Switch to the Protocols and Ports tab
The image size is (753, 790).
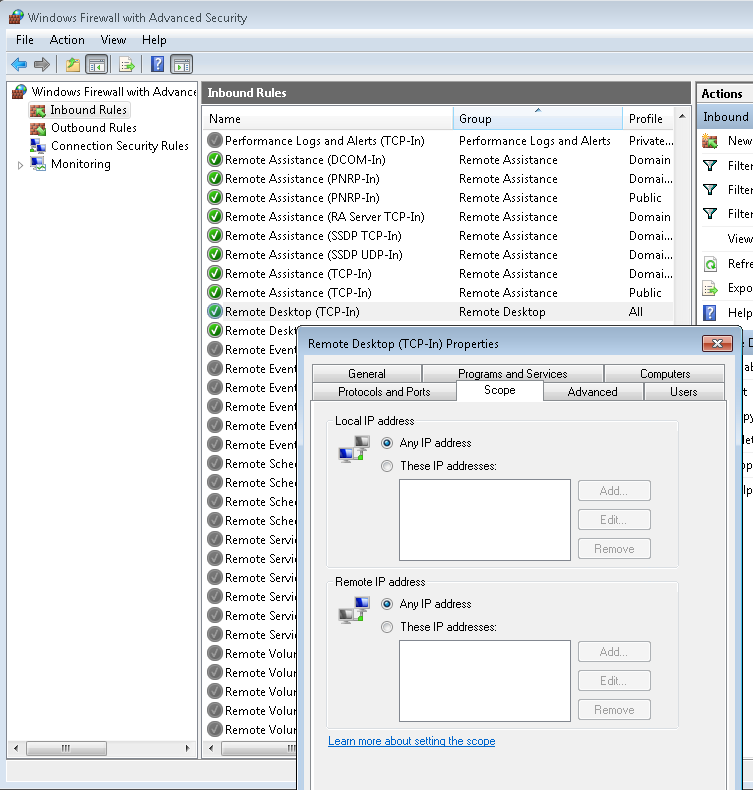pyautogui.click(x=384, y=392)
